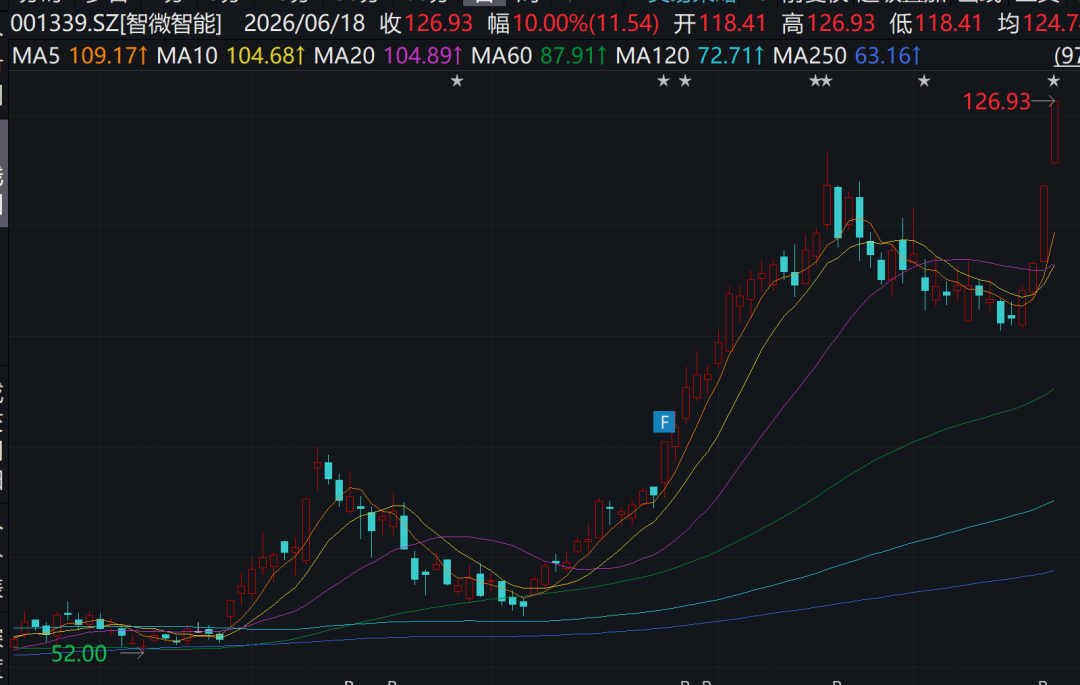Open the underlined (97 link at right
This screenshot has height=685, width=1080.
coord(1067,56)
